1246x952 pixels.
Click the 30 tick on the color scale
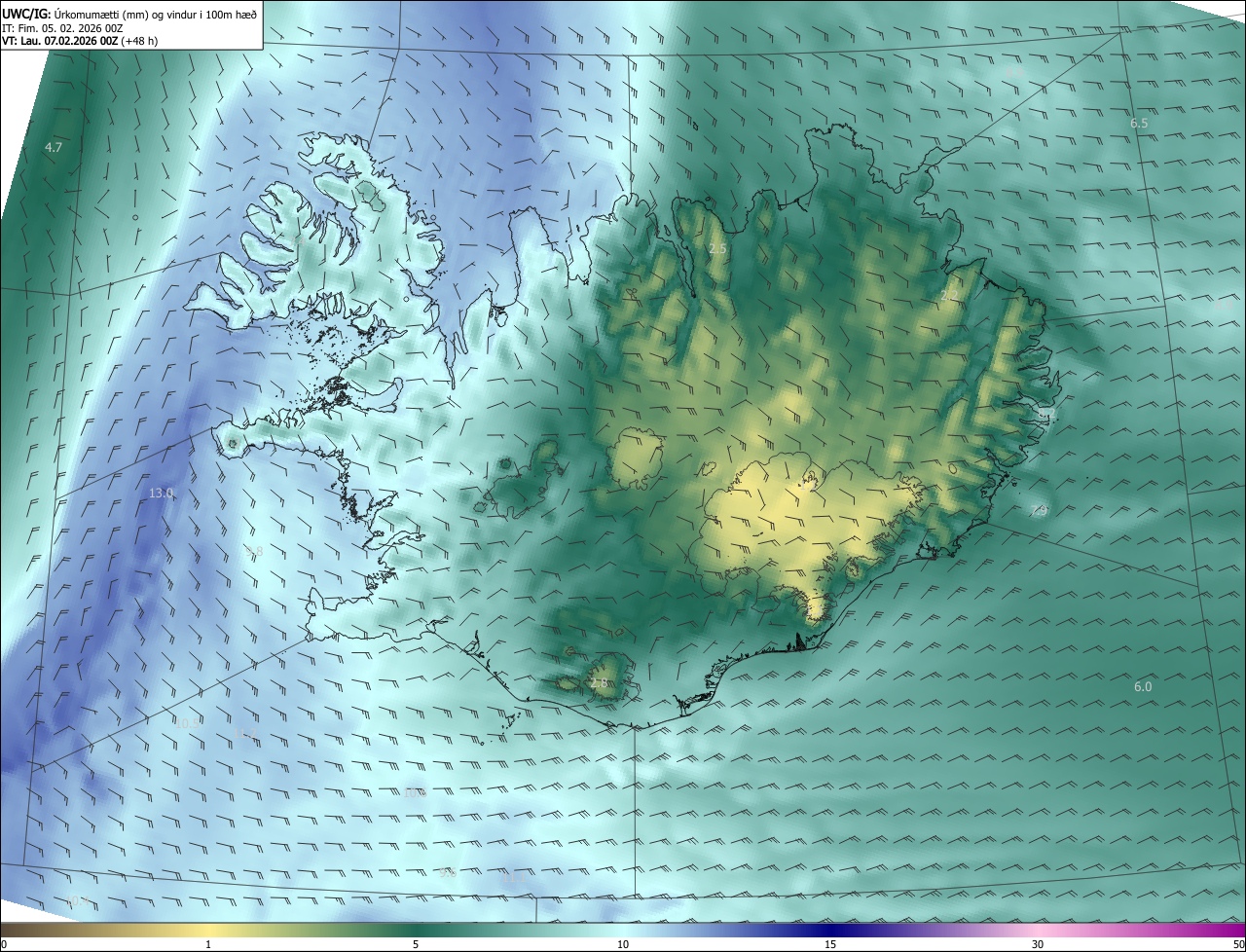[x=1038, y=944]
